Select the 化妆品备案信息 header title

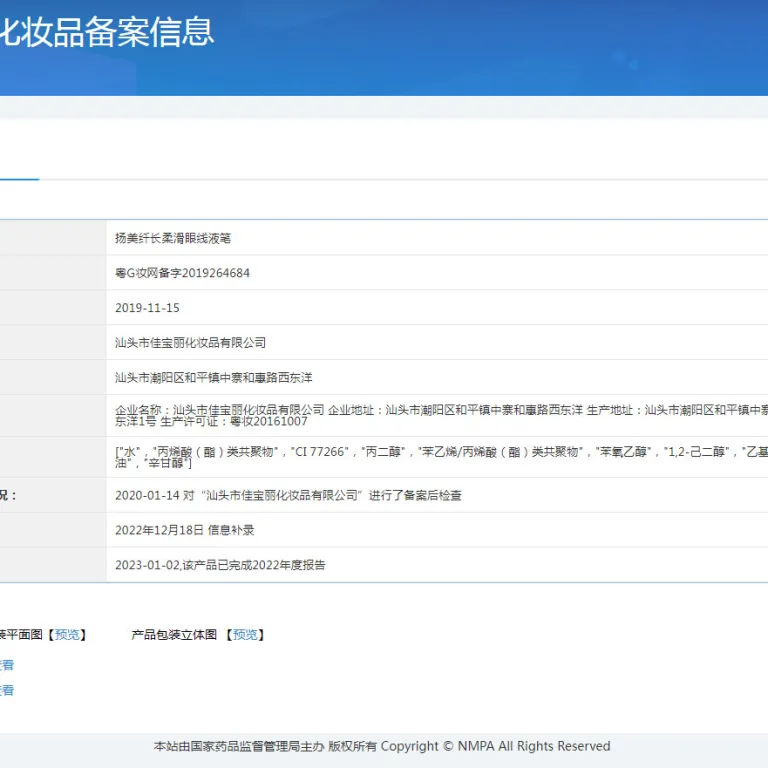[x=107, y=32]
